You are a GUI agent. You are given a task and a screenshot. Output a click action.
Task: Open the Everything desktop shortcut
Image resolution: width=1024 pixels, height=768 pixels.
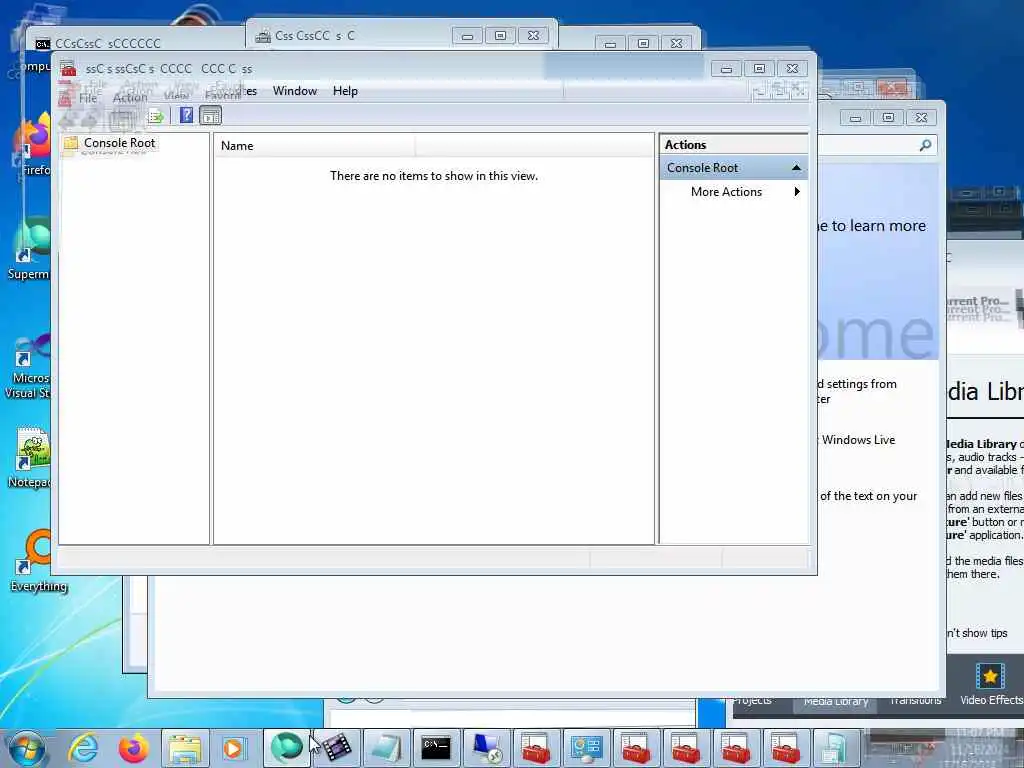coord(38,562)
